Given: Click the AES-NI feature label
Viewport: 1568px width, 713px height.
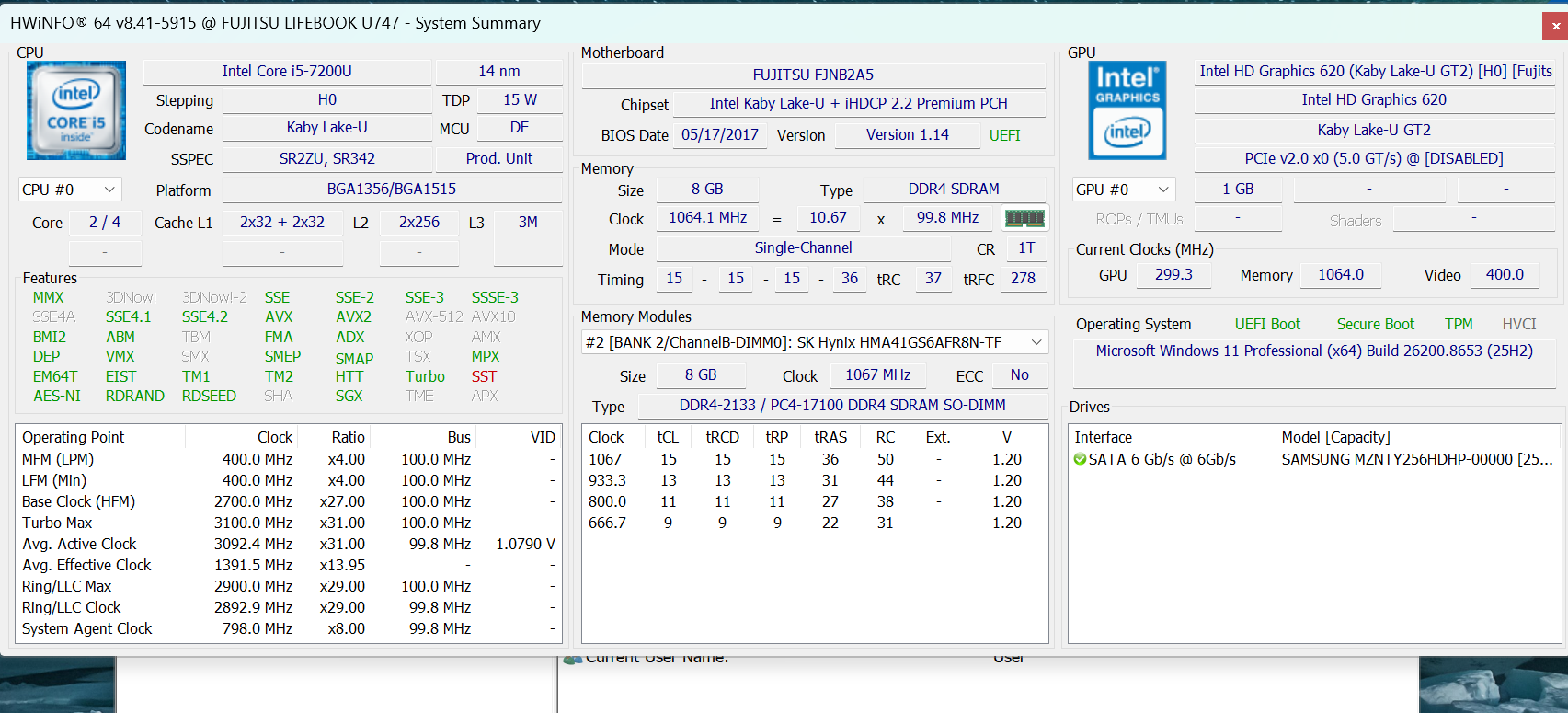Looking at the screenshot, I should (x=57, y=396).
